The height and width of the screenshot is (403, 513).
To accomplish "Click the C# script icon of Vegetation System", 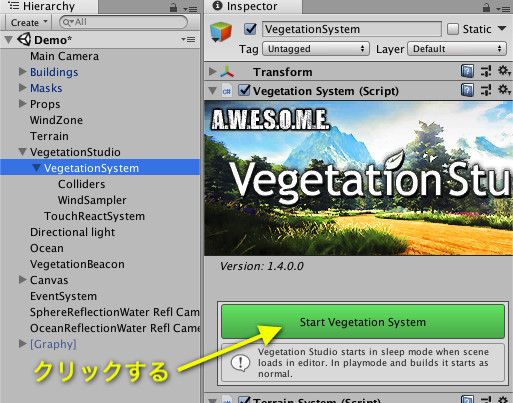I will 227,91.
